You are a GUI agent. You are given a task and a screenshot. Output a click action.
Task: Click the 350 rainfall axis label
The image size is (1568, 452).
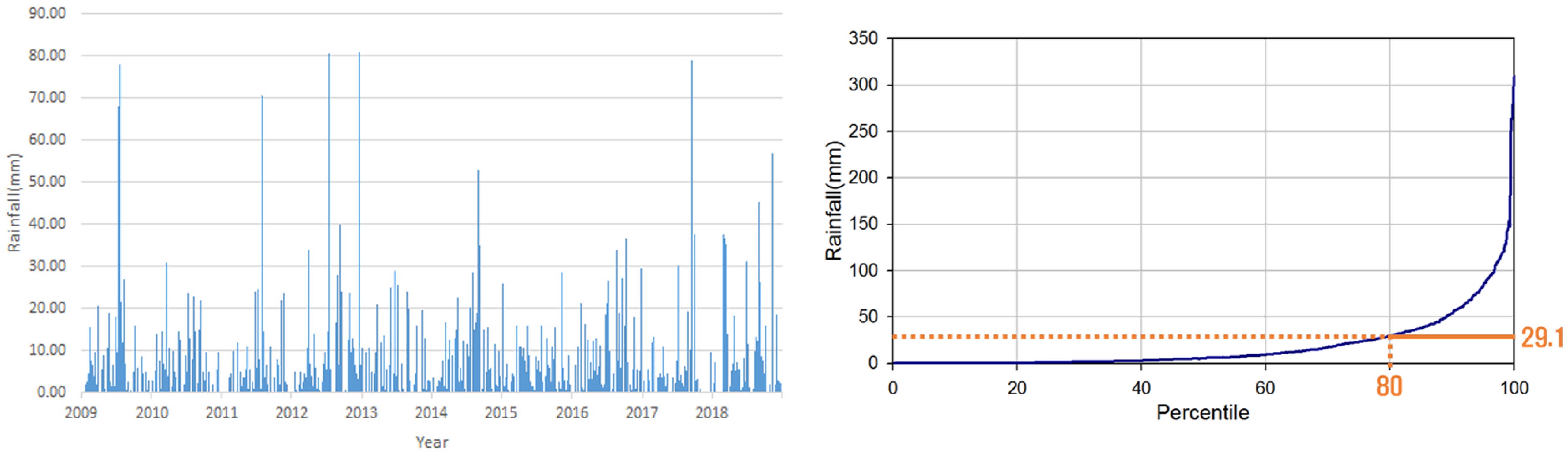[863, 38]
